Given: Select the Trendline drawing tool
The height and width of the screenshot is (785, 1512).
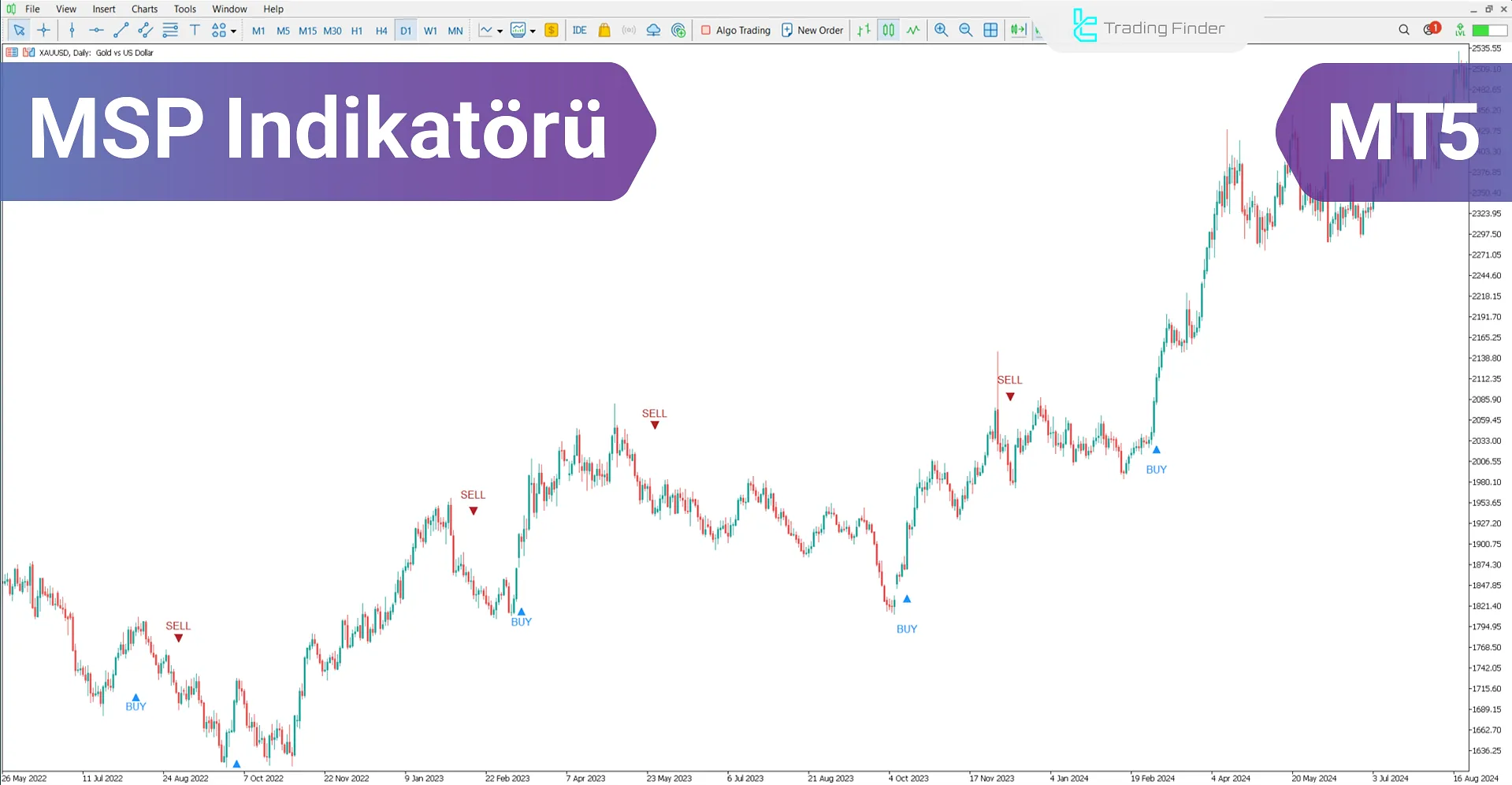Looking at the screenshot, I should coord(121,30).
